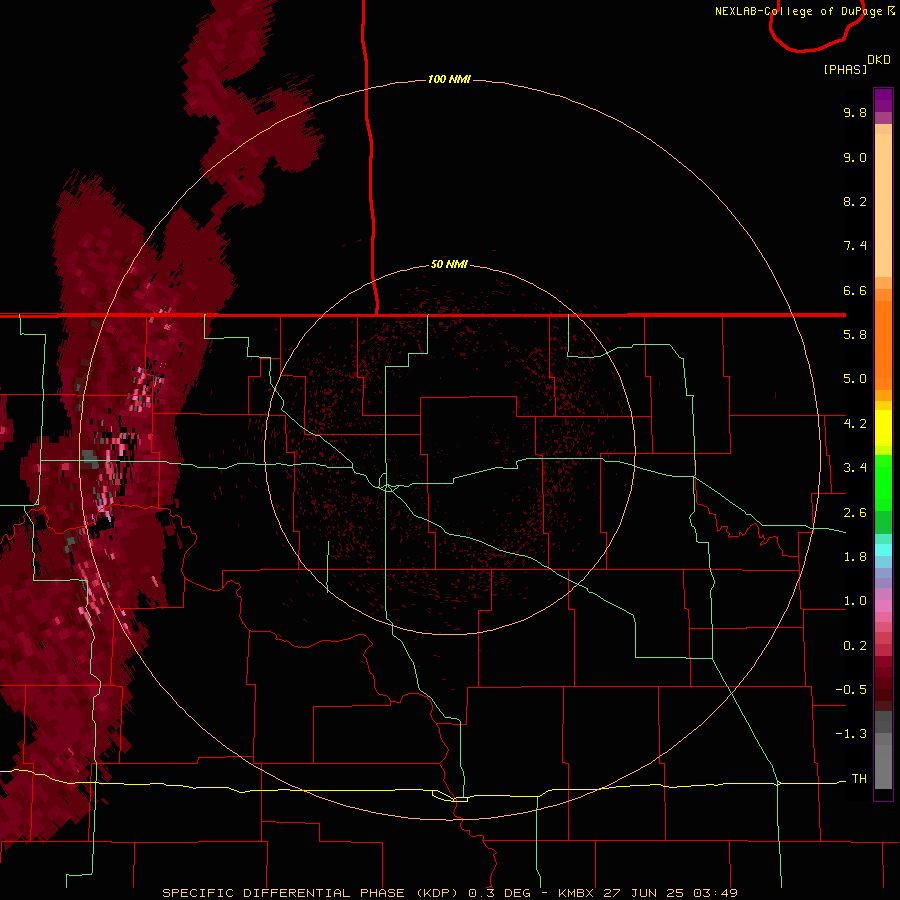Screen dimensions: 900x900
Task: Select the 6.6 legend value
Action: click(x=855, y=290)
